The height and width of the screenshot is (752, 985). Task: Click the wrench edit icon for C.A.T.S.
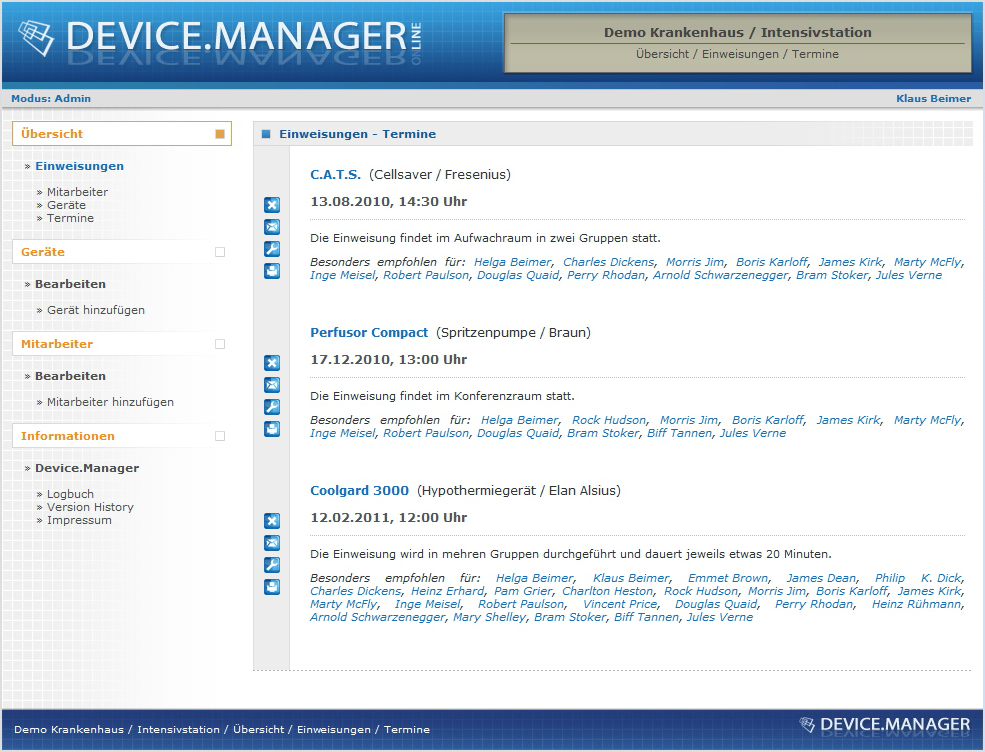point(272,249)
